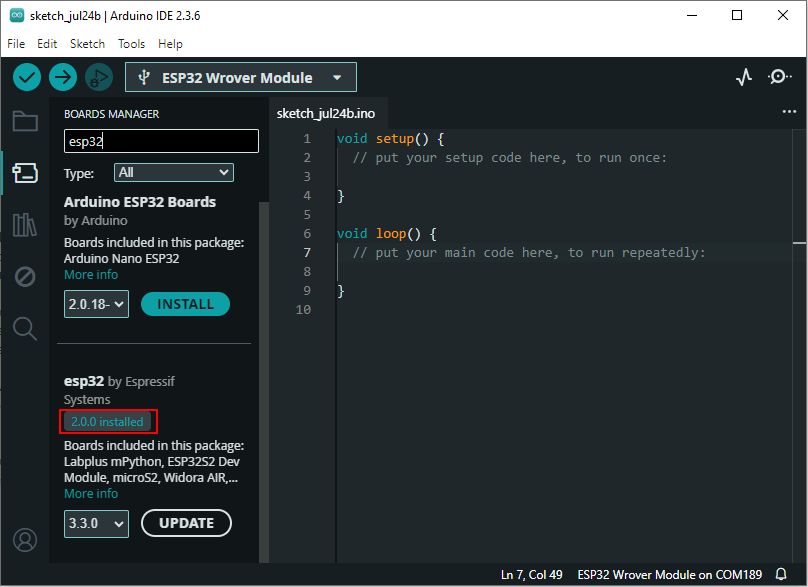The image size is (808, 587).
Task: Open the Library Manager sidebar icon
Action: [25, 225]
